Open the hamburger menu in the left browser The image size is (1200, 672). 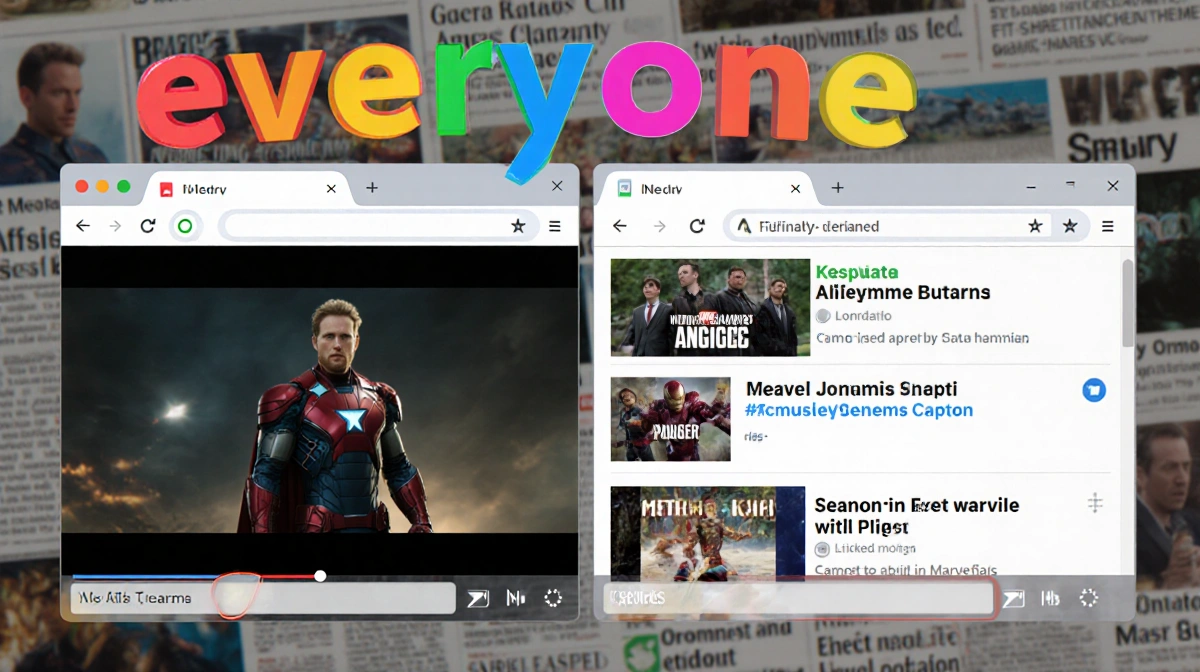(x=555, y=226)
